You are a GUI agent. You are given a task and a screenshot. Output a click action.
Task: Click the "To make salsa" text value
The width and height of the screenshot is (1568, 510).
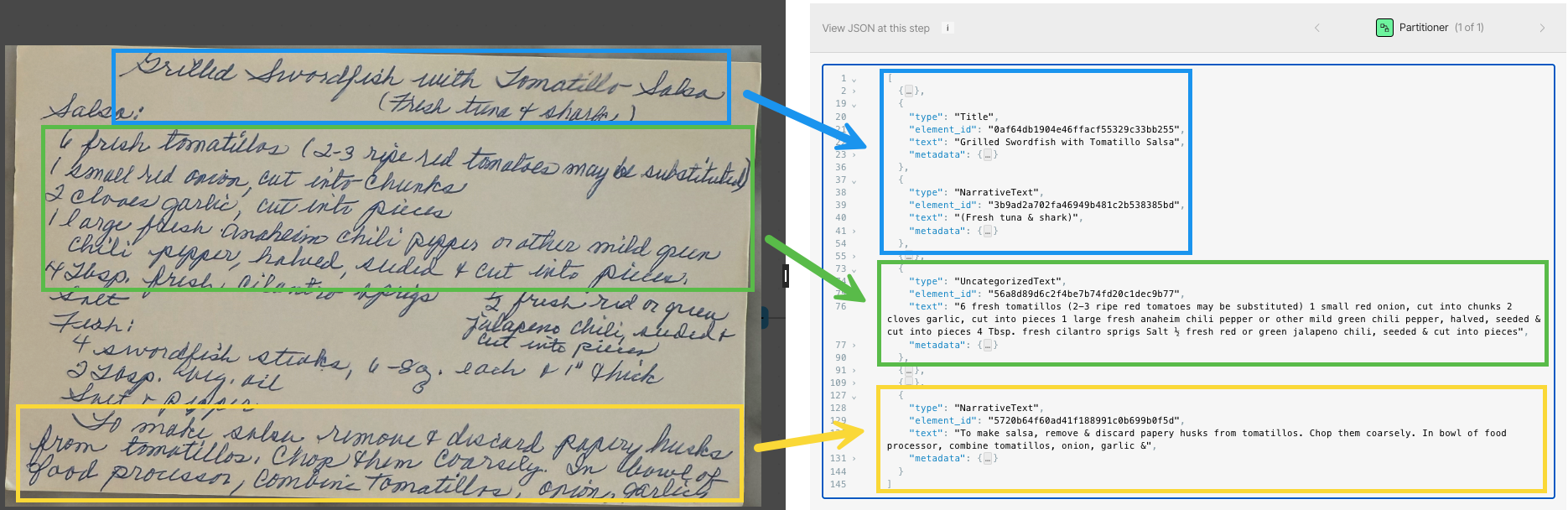pos(1197,440)
